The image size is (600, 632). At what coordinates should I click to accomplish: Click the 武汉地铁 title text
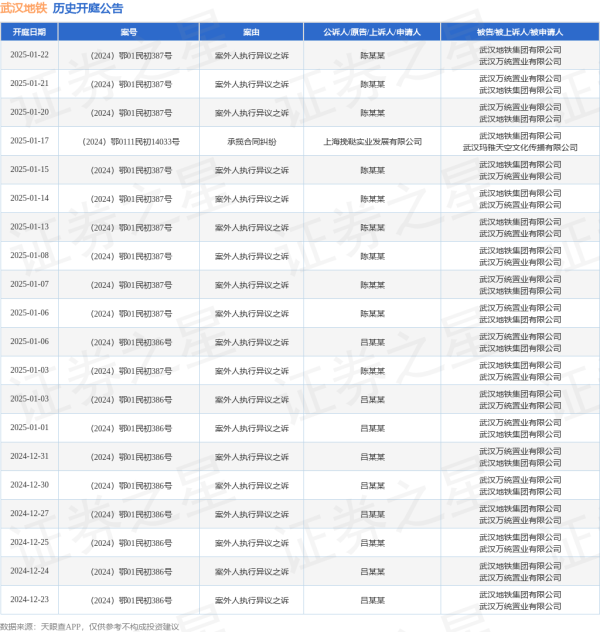pos(23,8)
